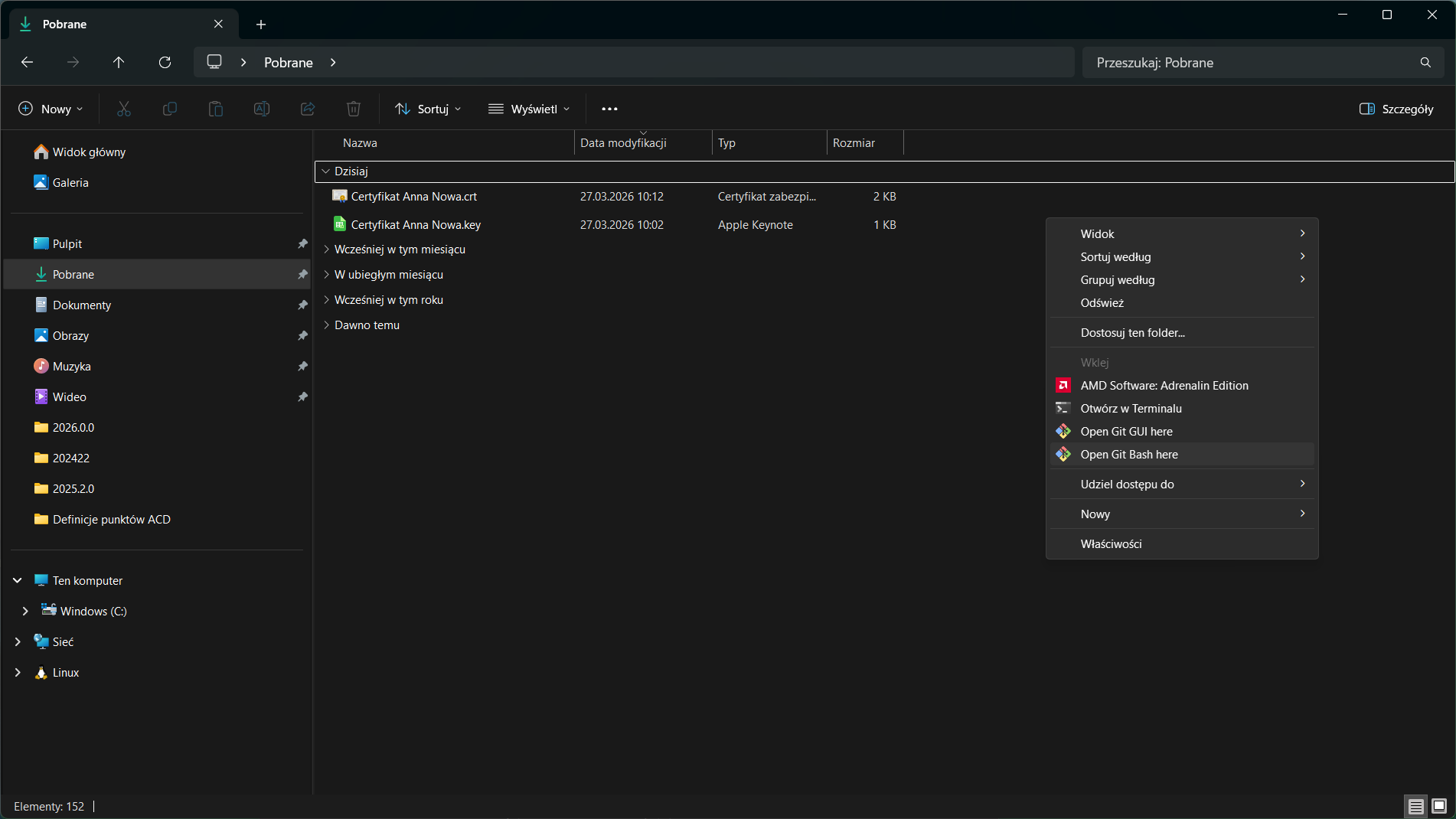This screenshot has height=819, width=1456.
Task: Click the Up directory arrow
Action: 119,63
